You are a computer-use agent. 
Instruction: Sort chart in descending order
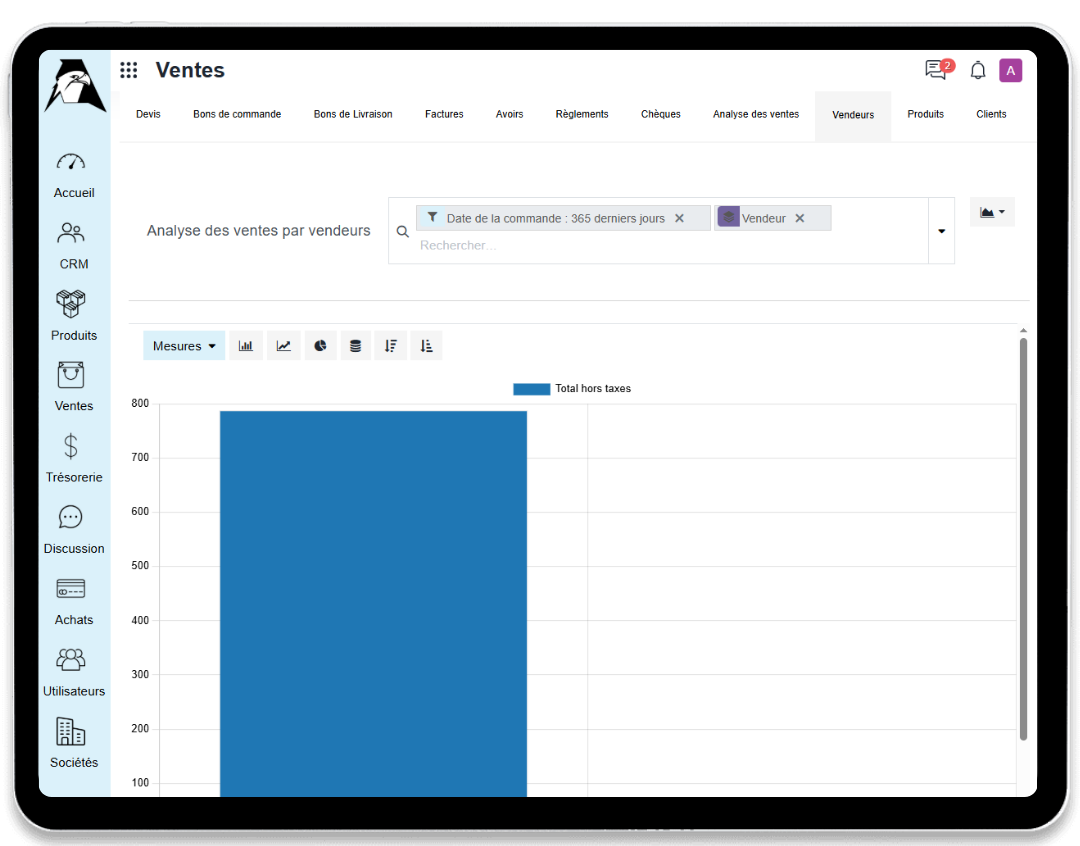click(391, 346)
